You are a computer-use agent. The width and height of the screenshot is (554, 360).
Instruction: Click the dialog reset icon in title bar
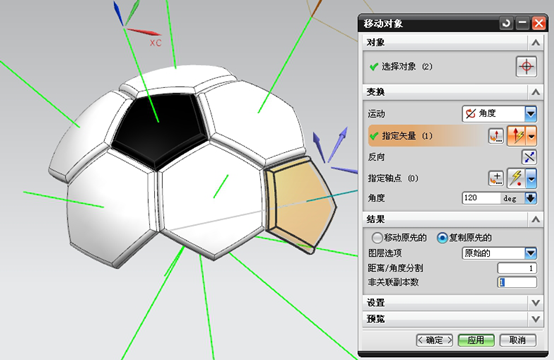click(506, 23)
